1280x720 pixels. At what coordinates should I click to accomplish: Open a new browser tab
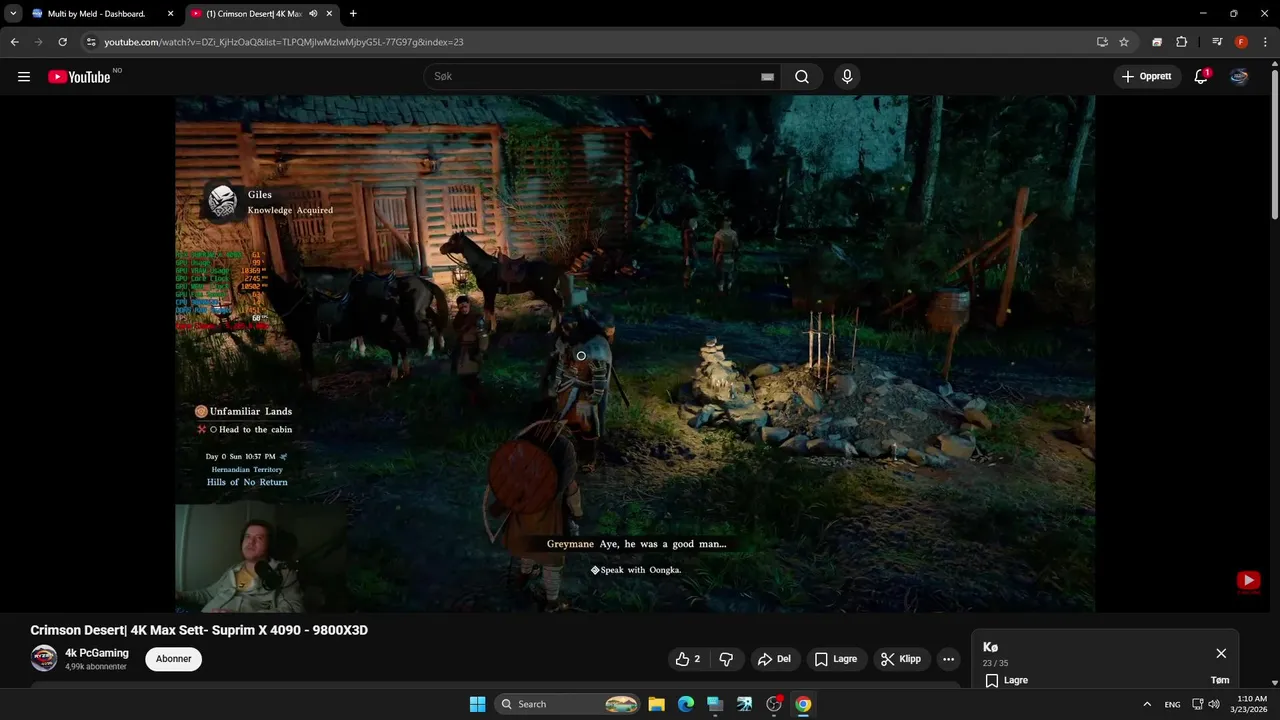353,14
